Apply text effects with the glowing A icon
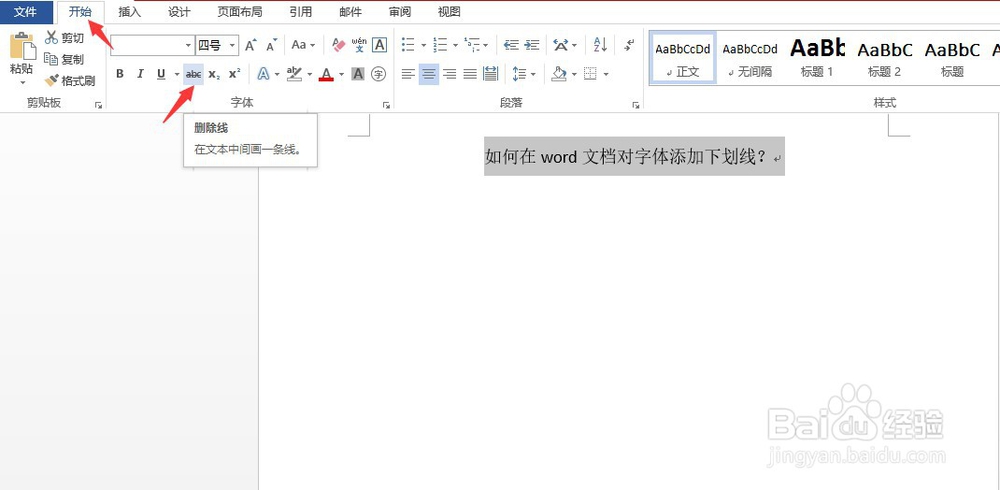The height and width of the screenshot is (490, 1000). coord(263,74)
